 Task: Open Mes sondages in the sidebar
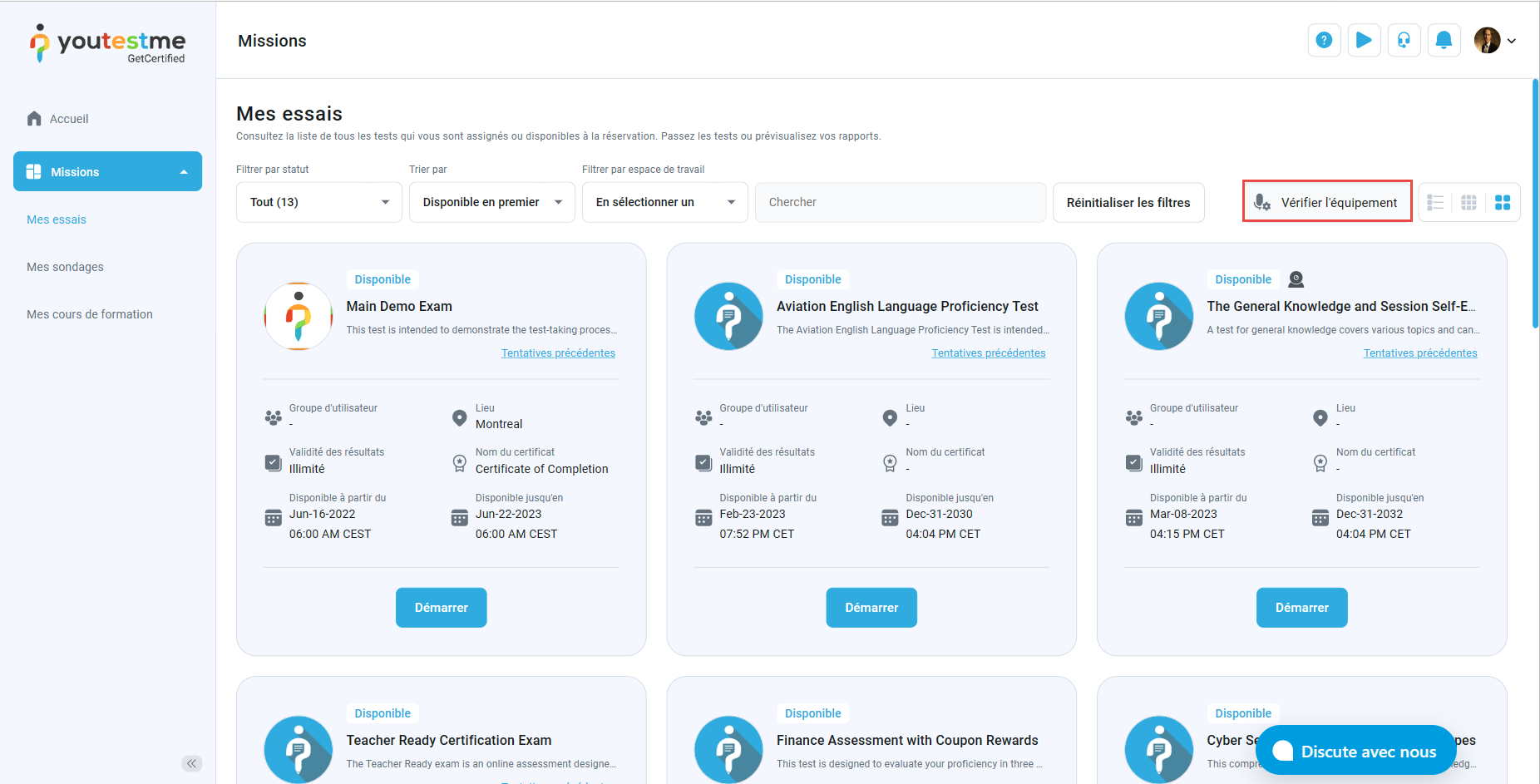pyautogui.click(x=65, y=267)
